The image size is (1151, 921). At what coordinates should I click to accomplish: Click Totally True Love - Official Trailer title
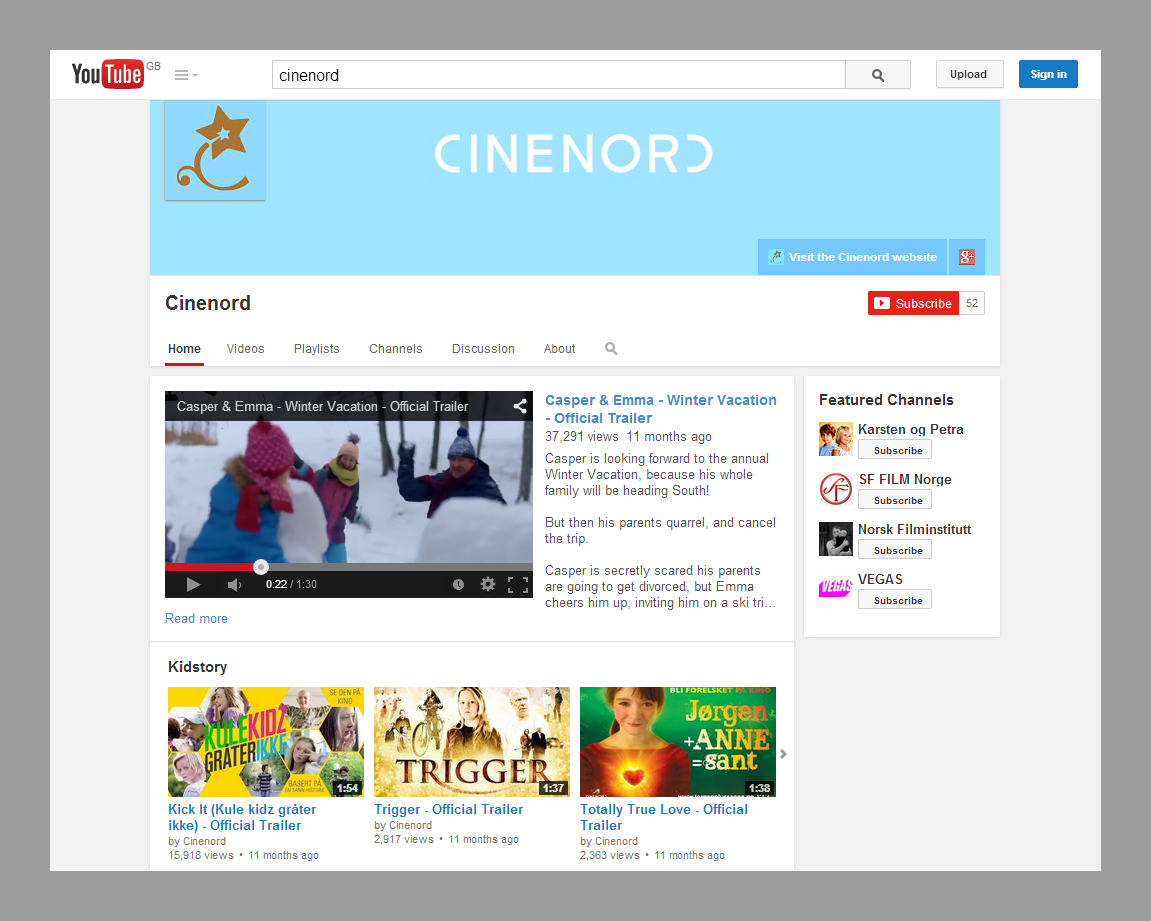[664, 817]
